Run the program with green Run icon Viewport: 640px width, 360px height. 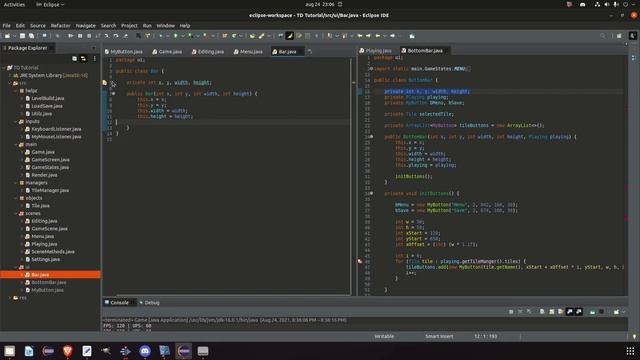click(176, 36)
